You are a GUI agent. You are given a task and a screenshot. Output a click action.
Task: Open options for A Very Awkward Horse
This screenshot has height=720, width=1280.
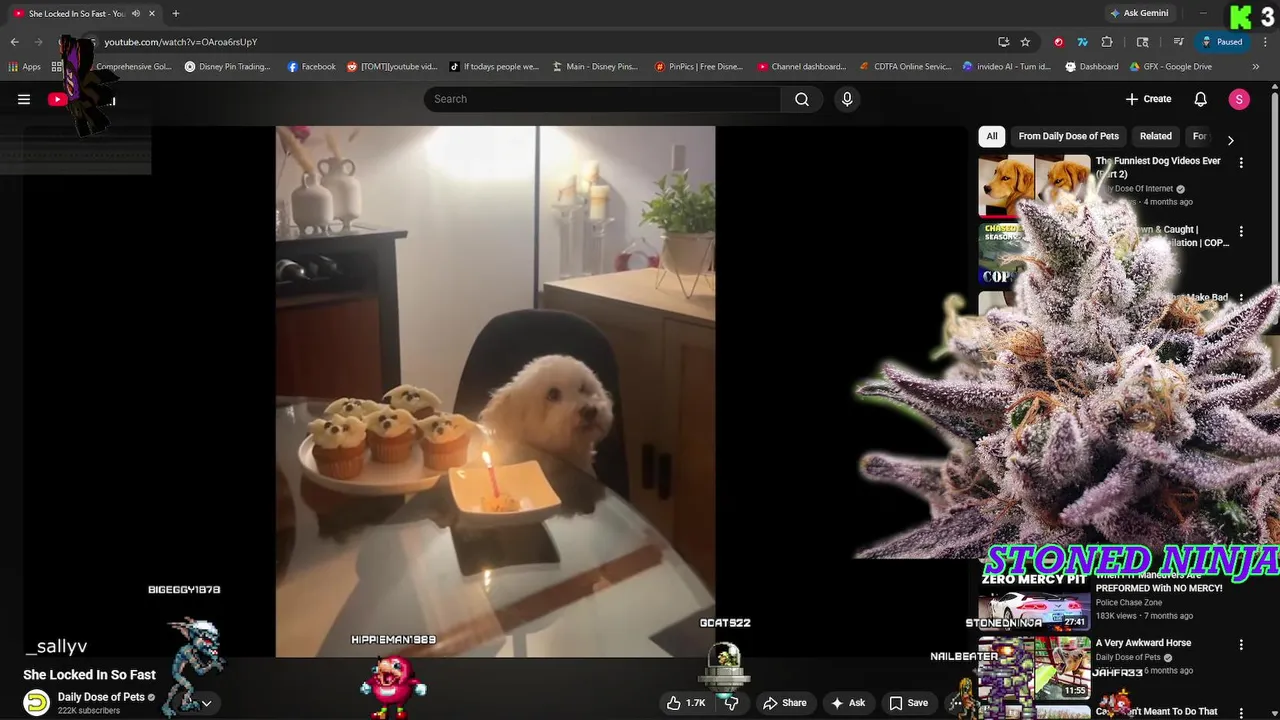(1241, 645)
